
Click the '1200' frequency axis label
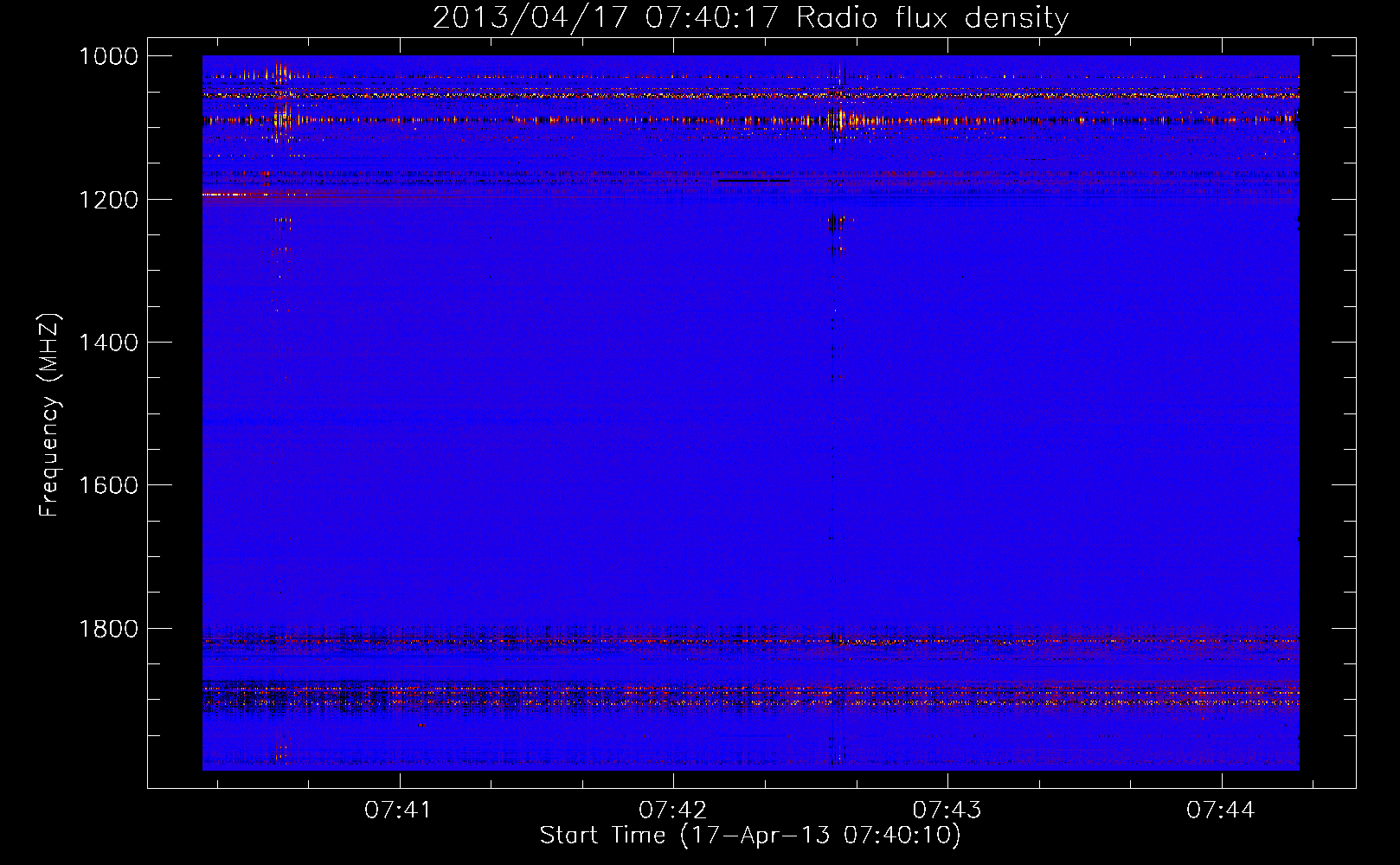(x=108, y=200)
